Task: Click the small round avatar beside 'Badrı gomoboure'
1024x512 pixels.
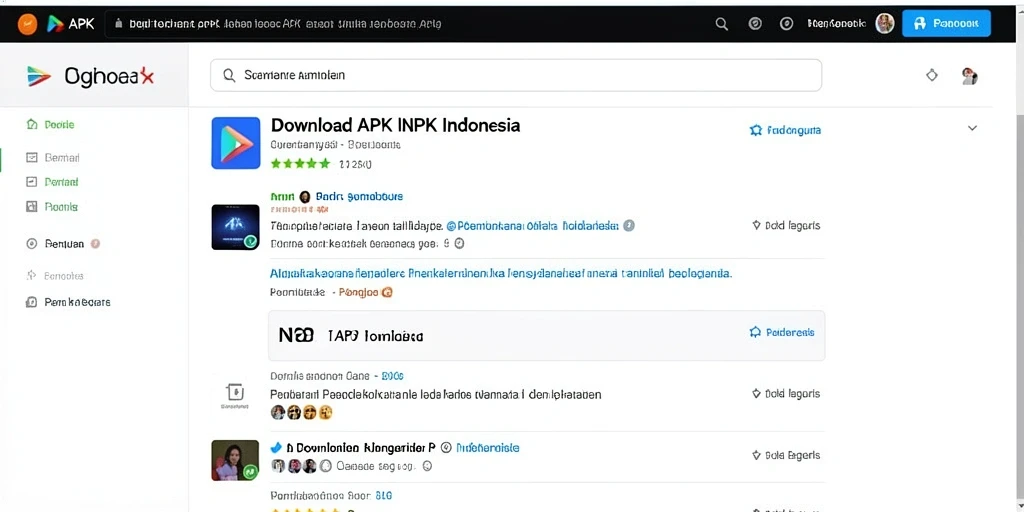Action: (304, 197)
